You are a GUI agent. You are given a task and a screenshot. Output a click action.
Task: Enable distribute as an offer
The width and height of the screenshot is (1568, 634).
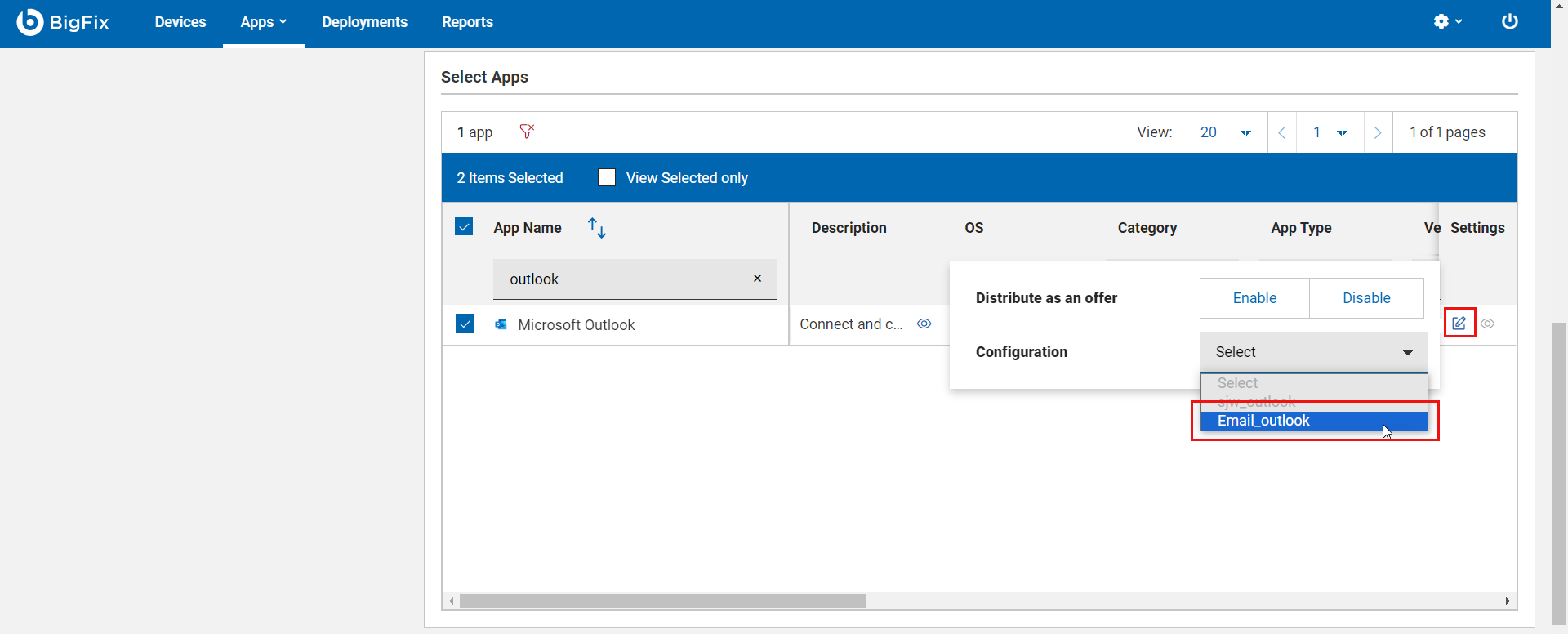tap(1254, 298)
